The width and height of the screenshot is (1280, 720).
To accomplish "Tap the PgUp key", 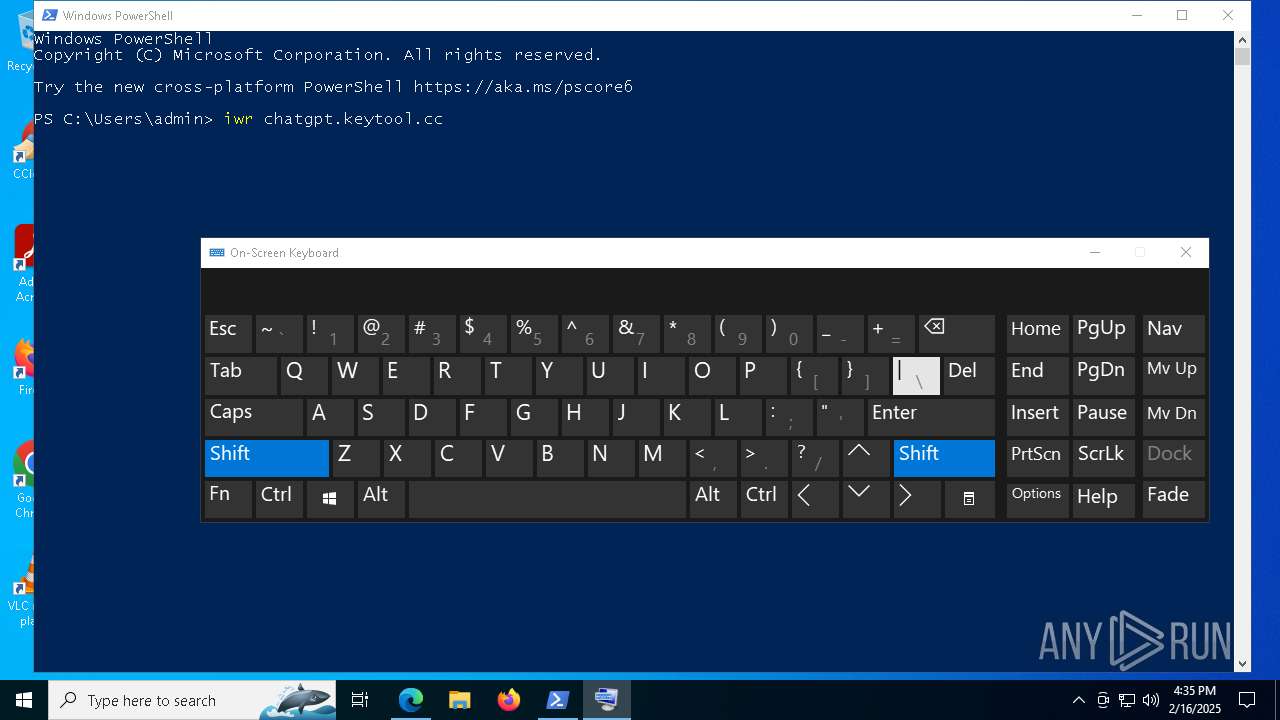I will pos(1104,334).
